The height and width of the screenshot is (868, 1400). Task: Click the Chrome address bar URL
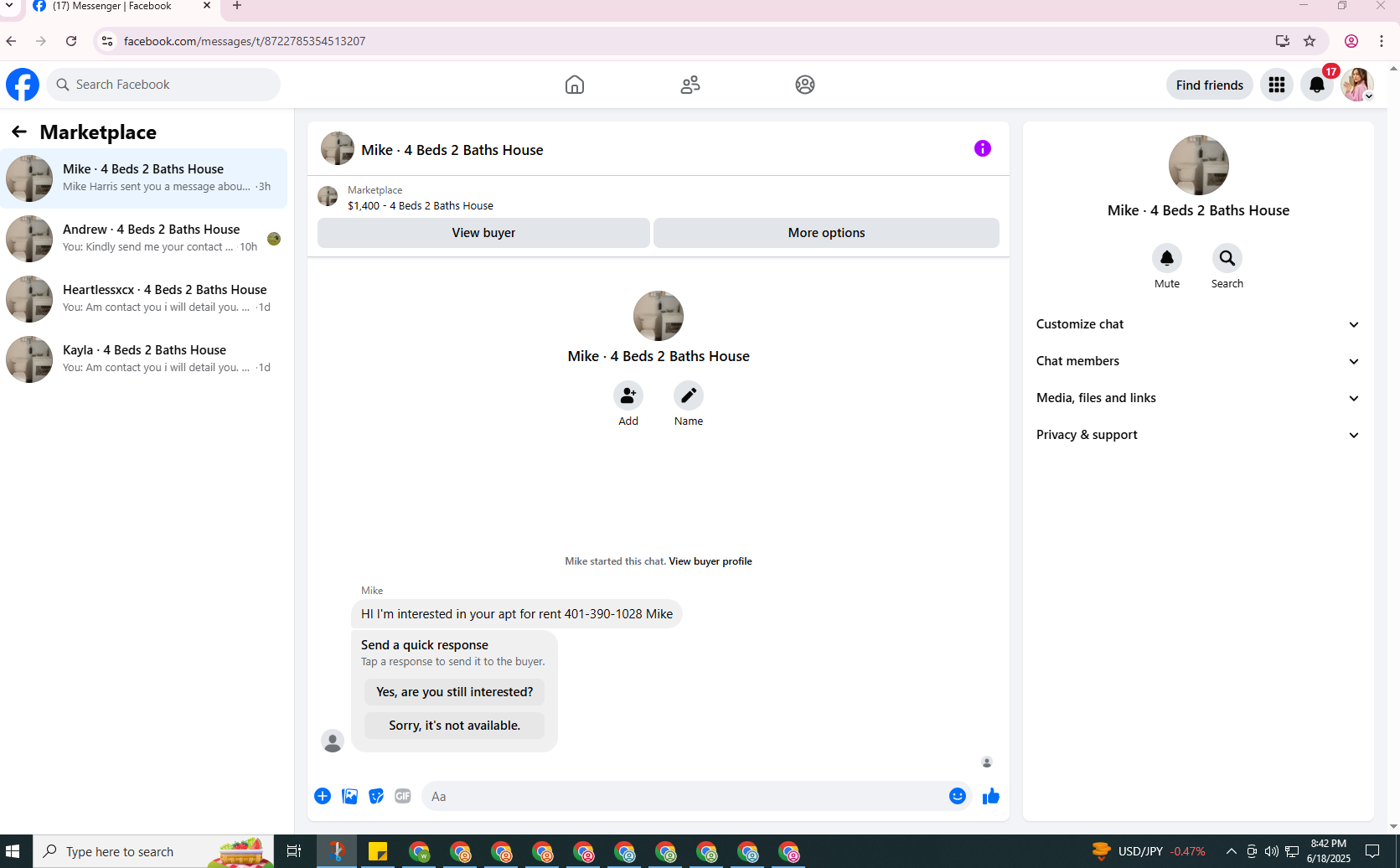coord(245,41)
